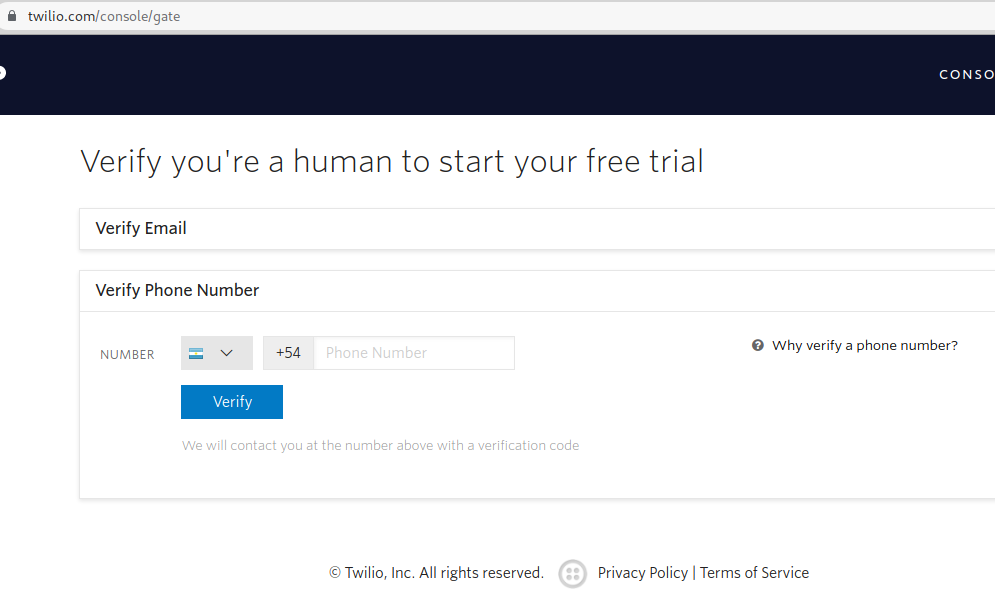
Task: Click the lock icon in the address bar
Action: (x=11, y=16)
